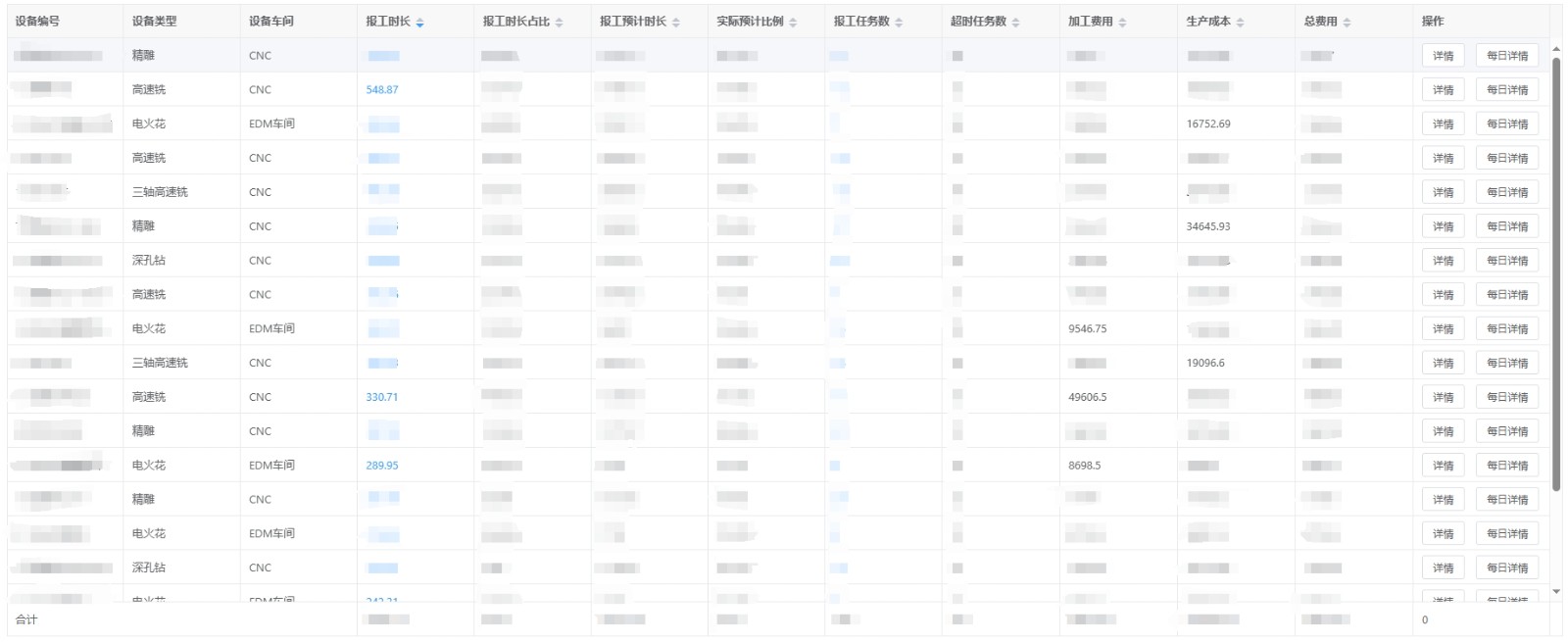The width and height of the screenshot is (1568, 642).
Task: Open 每日详情 for row with 49606.5
Action: [x=1506, y=398]
